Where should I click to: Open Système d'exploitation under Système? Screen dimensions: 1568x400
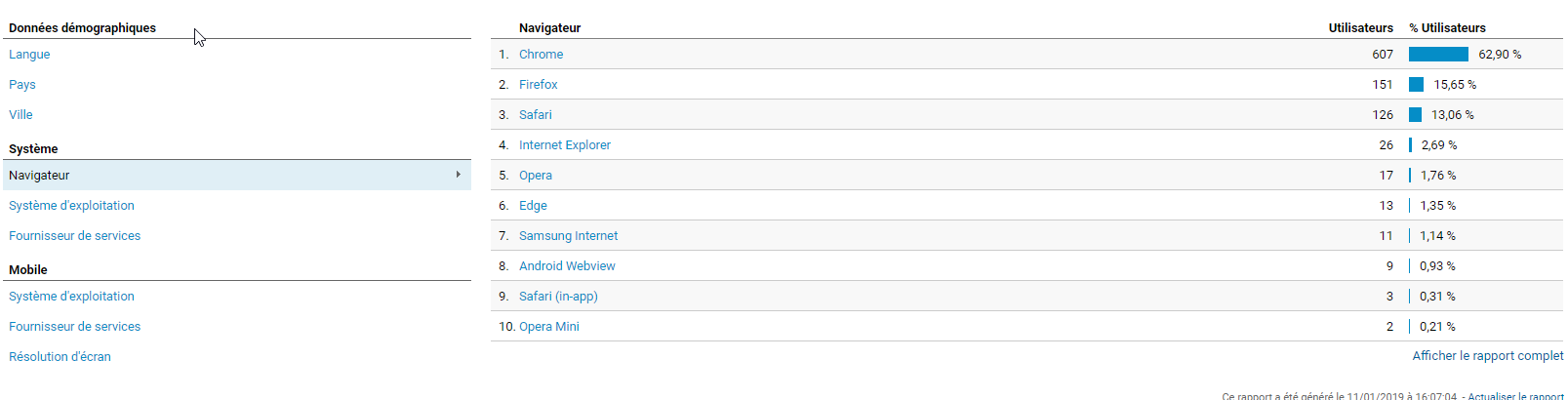(x=71, y=206)
